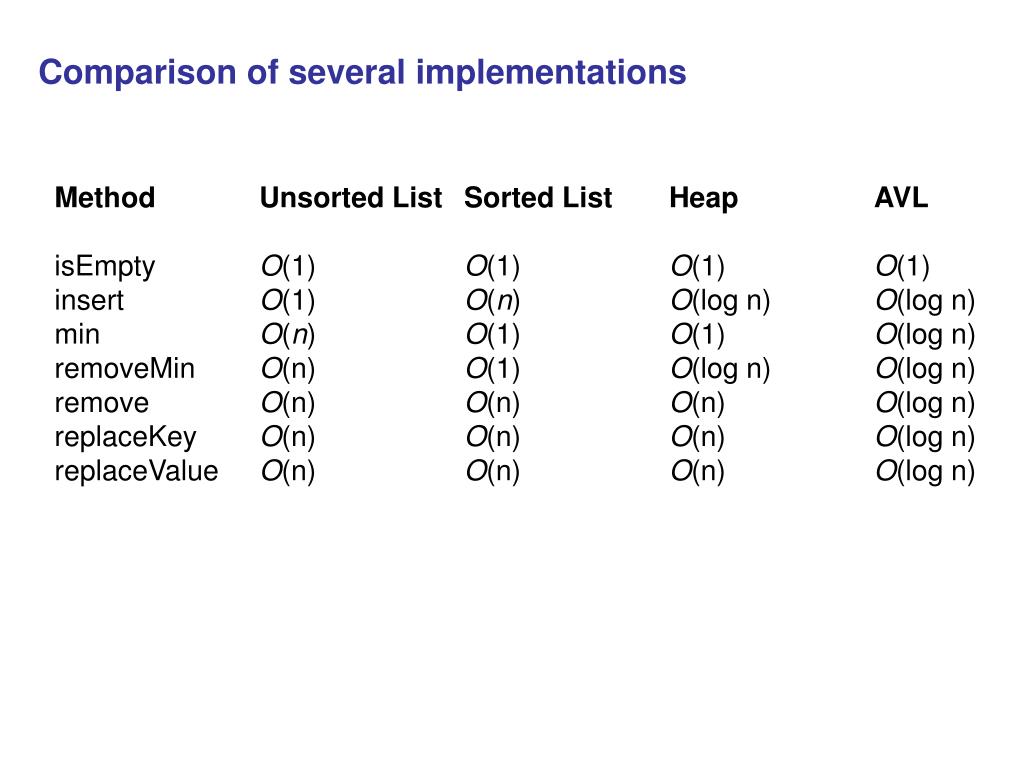Select the 'Unsorted List' column header
The width and height of the screenshot is (1024, 768).
[x=351, y=197]
